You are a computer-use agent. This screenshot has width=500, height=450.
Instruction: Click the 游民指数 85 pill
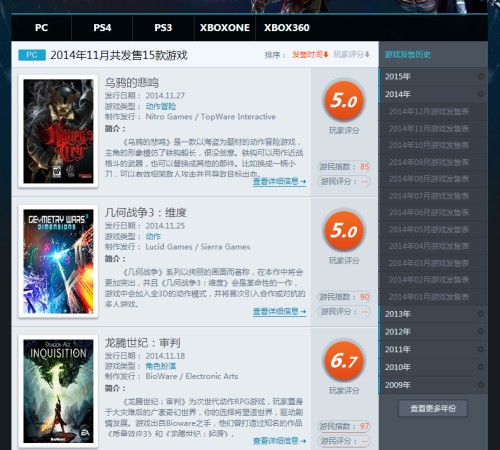(x=344, y=166)
